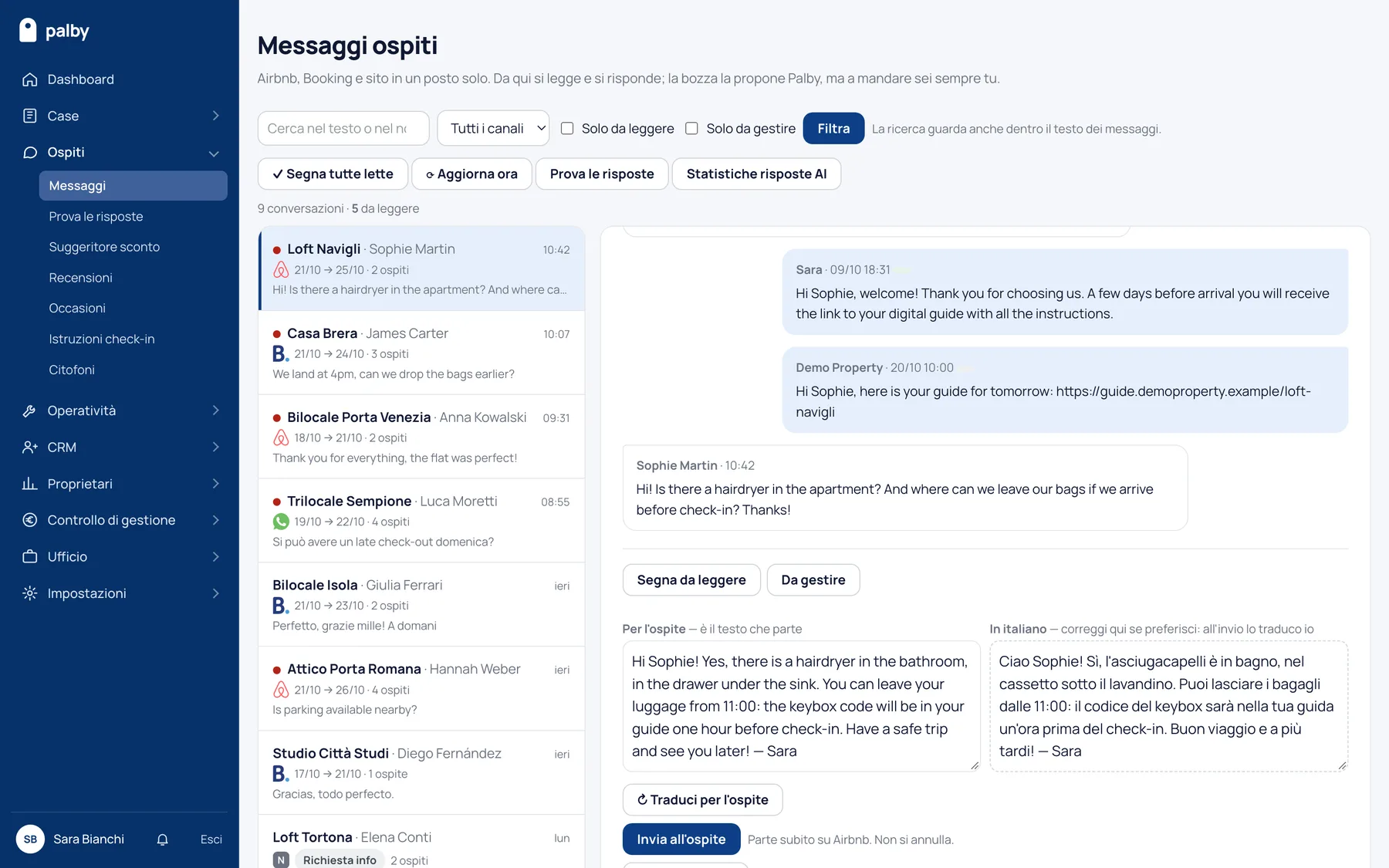Click the palby logo icon
The width and height of the screenshot is (1389, 868).
pyautogui.click(x=28, y=30)
